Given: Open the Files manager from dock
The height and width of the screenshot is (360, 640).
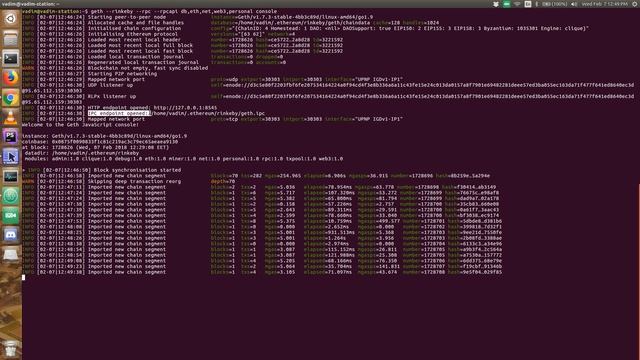Looking at the screenshot, I should pyautogui.click(x=11, y=39).
